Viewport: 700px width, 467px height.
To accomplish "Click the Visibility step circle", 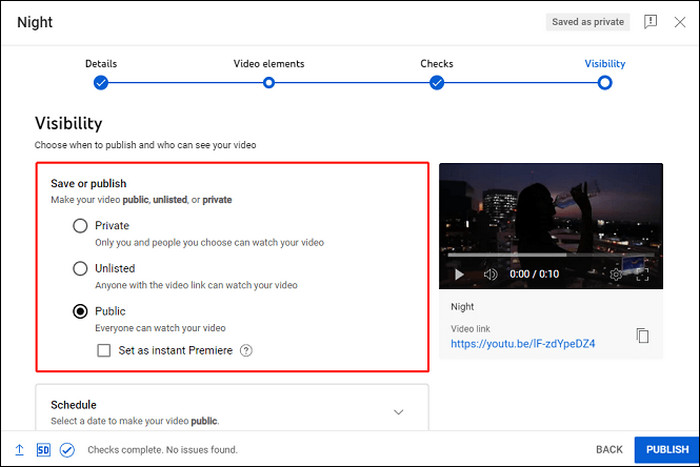I will point(605,83).
